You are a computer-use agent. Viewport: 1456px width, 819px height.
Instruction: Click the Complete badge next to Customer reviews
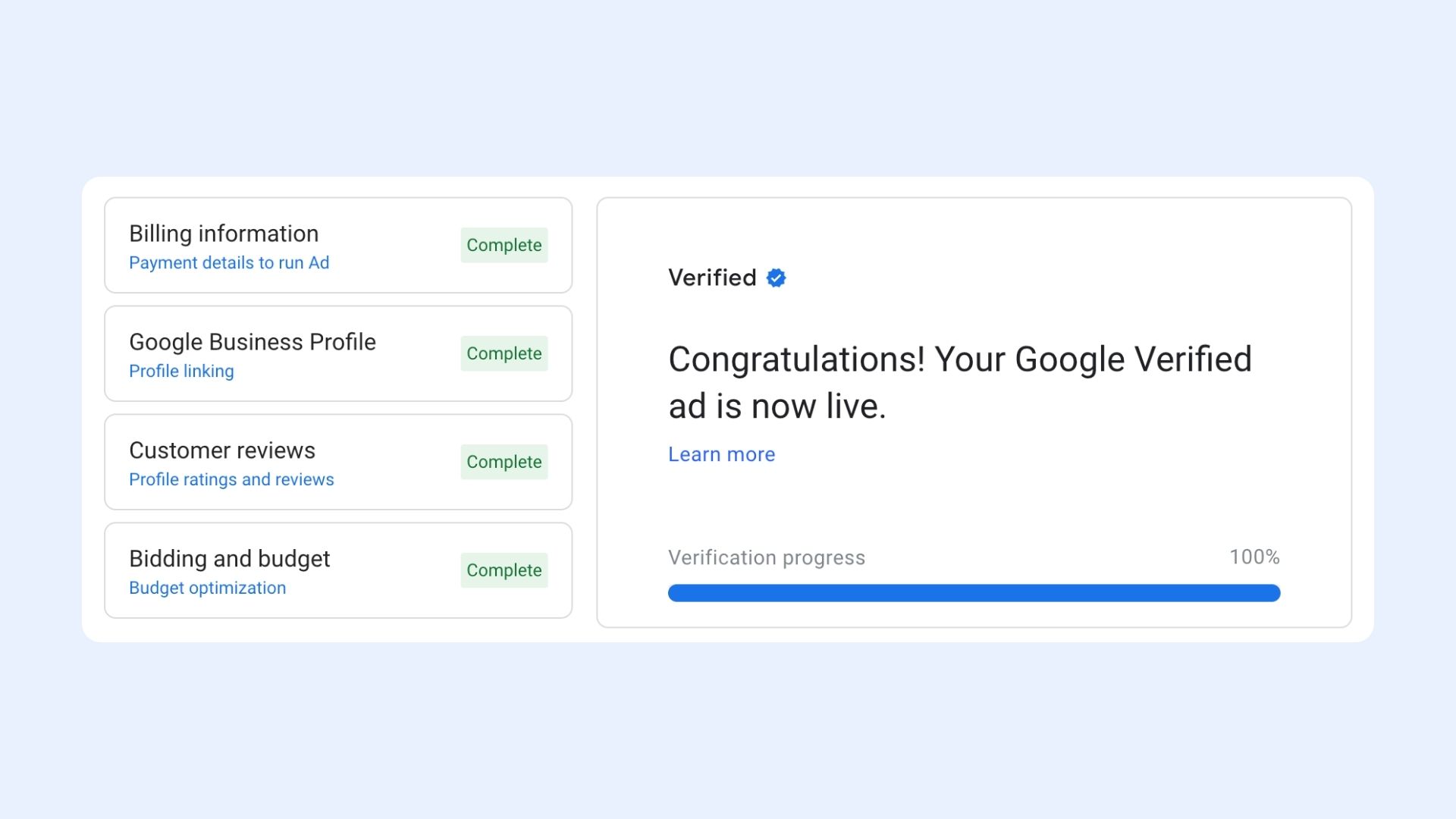click(504, 462)
